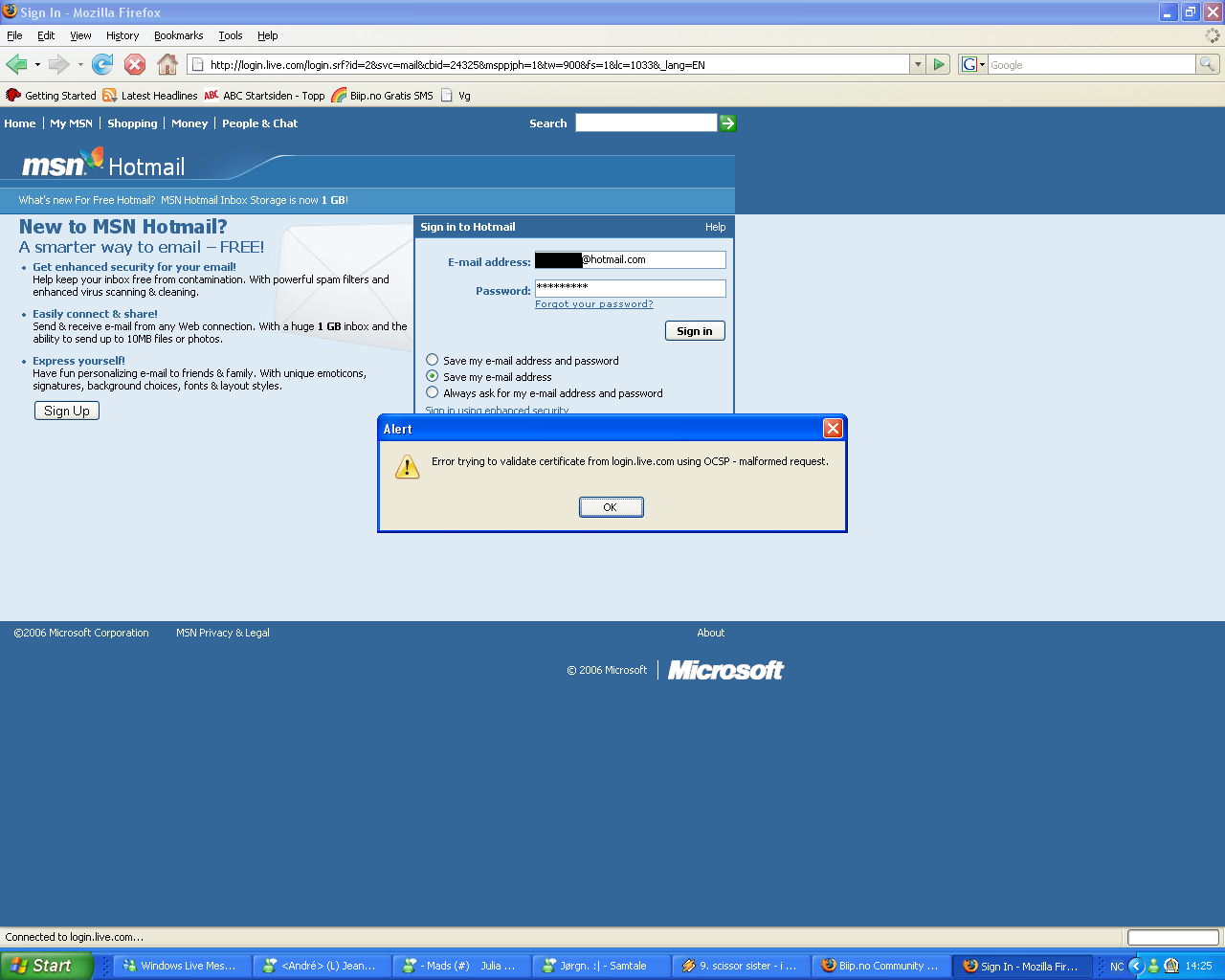
Task: Open the Help menu
Action: 268,35
